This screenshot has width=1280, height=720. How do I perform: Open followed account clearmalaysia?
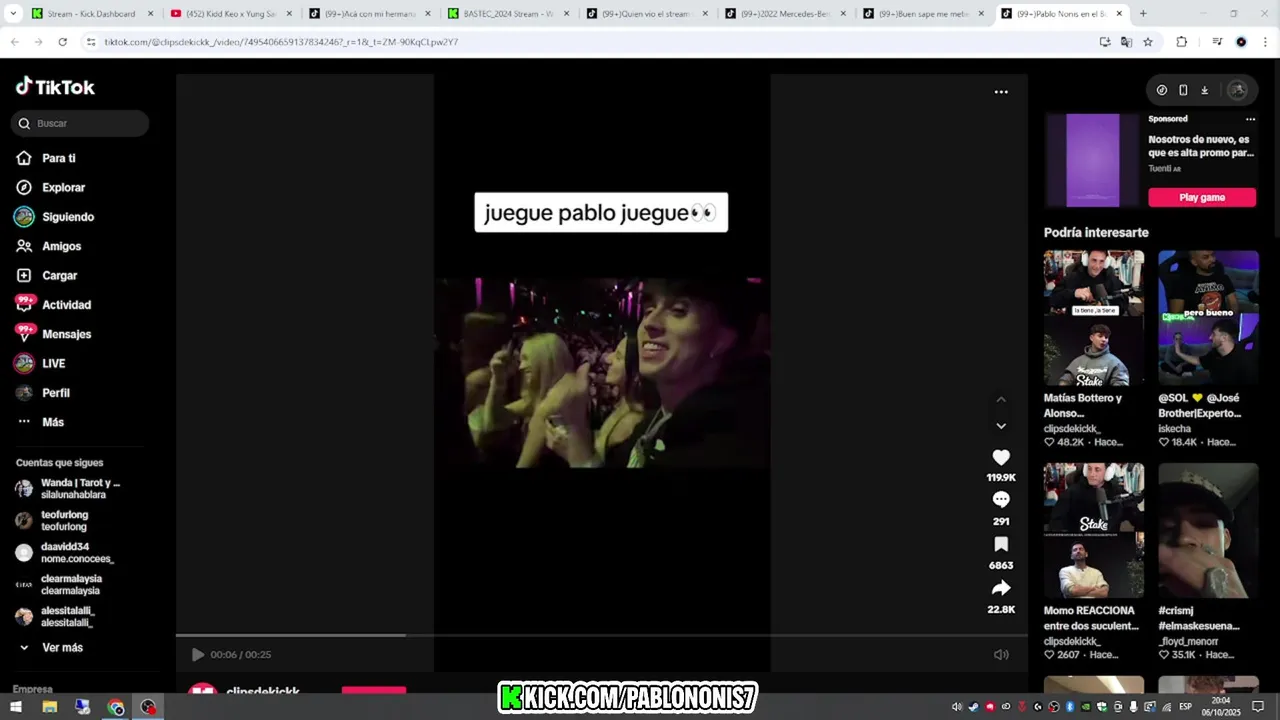tap(58, 585)
